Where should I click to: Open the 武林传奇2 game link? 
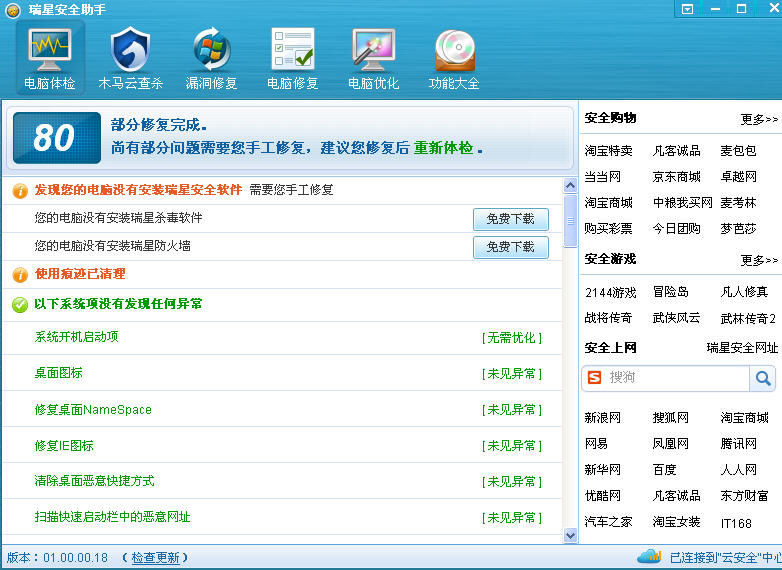748,319
